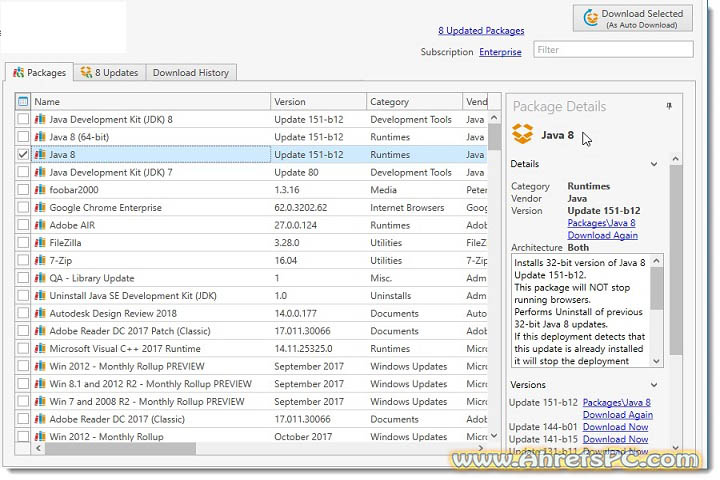The width and height of the screenshot is (720, 480).
Task: Select the Uninstalls category cell
Action: 414,295
